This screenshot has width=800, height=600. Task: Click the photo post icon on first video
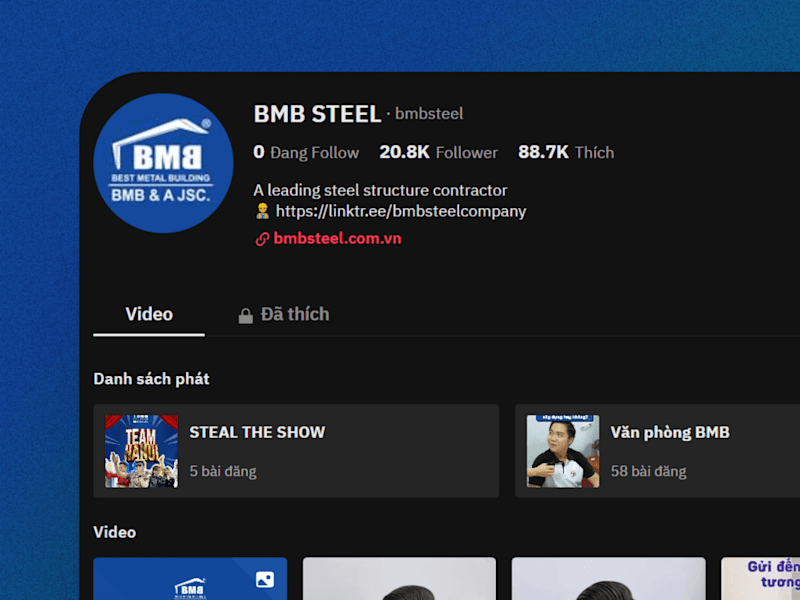[265, 580]
